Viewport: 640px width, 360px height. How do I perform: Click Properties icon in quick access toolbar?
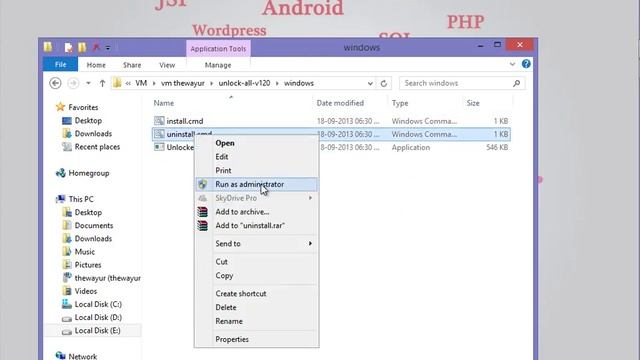(x=68, y=47)
